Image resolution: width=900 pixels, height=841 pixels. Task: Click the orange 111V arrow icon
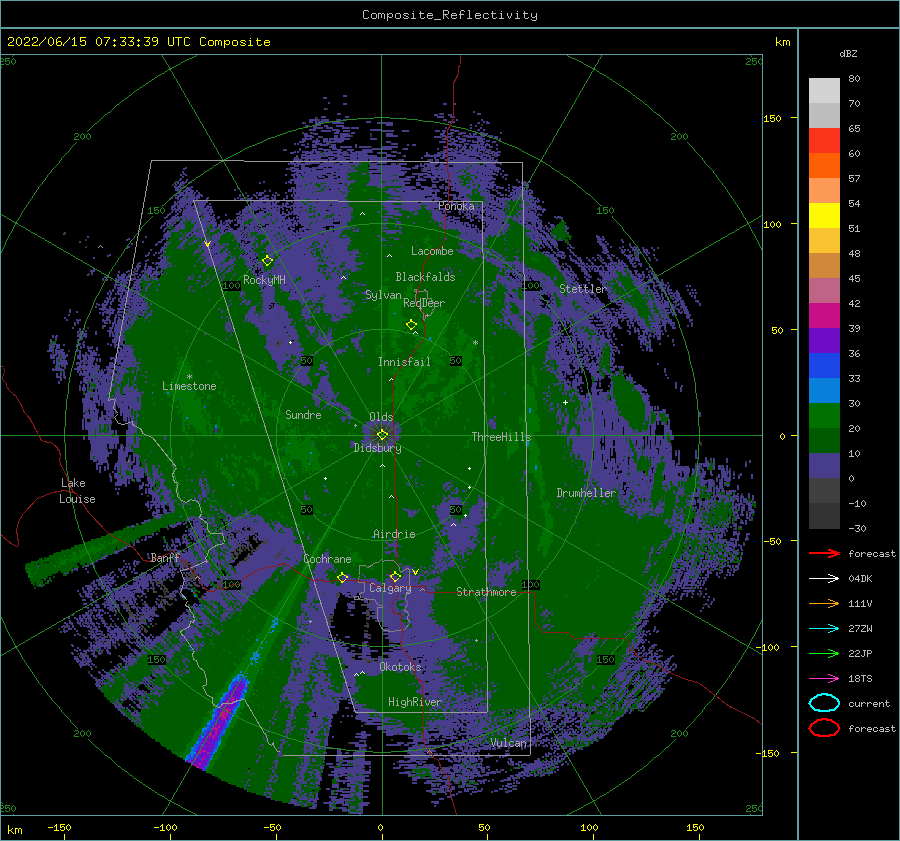[824, 603]
